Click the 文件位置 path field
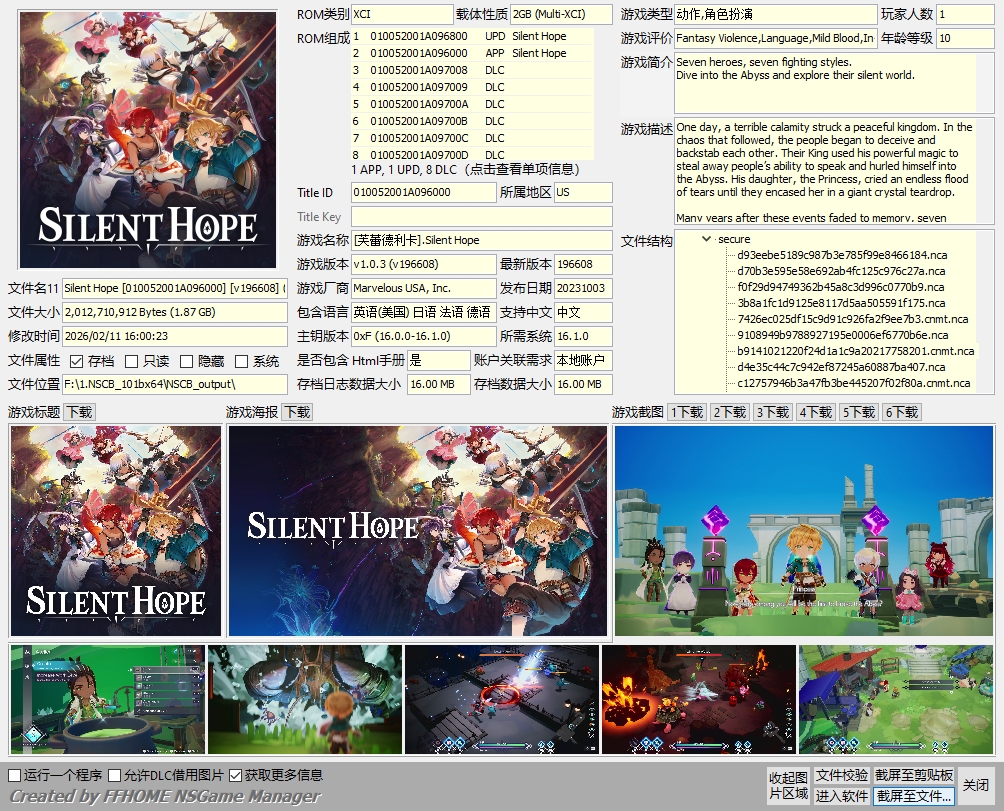Viewport: 1004px width, 811px height. (174, 385)
